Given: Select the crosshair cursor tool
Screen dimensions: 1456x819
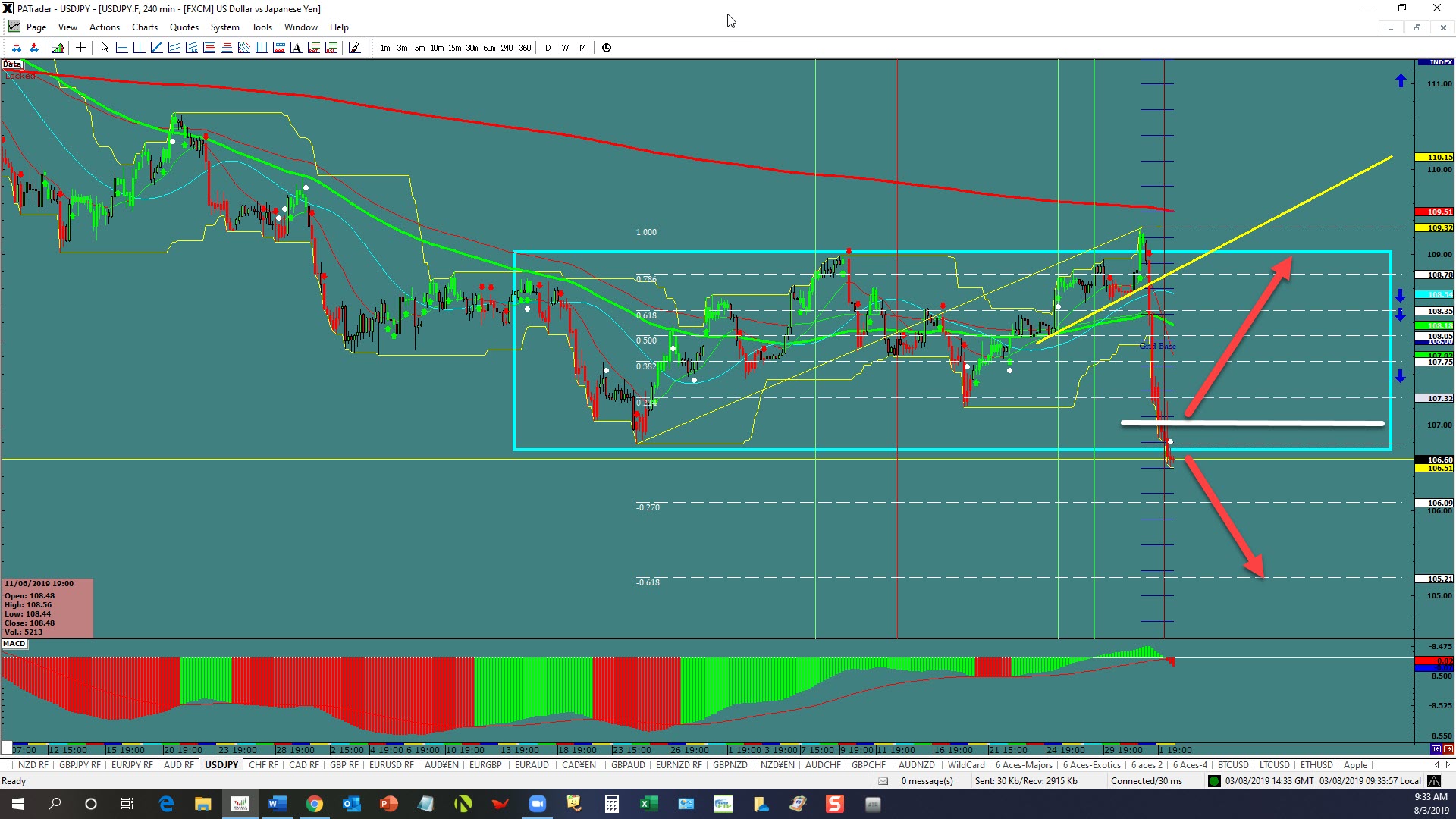Looking at the screenshot, I should coord(80,48).
